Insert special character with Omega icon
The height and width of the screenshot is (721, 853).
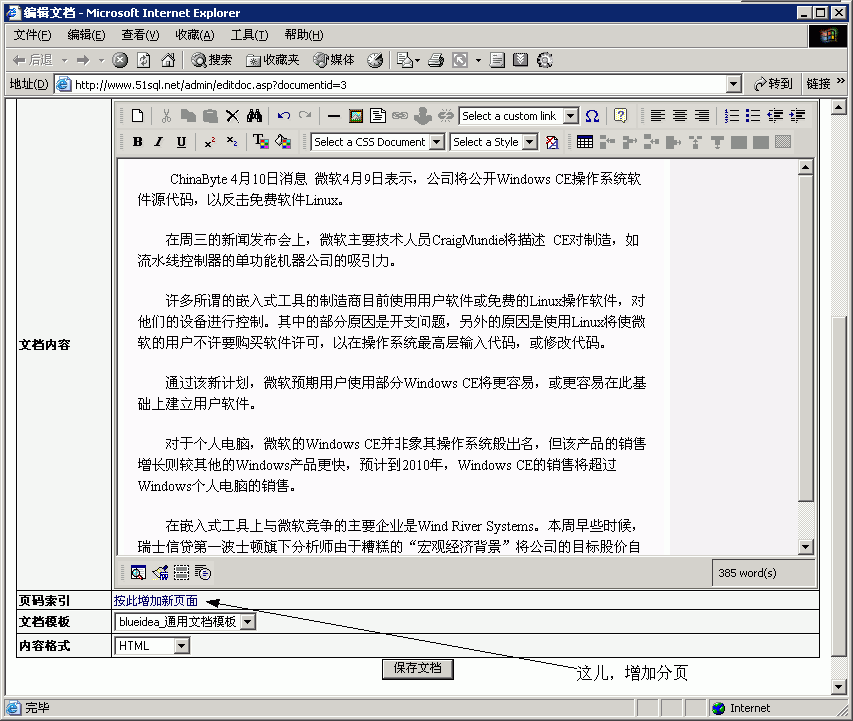pyautogui.click(x=592, y=116)
